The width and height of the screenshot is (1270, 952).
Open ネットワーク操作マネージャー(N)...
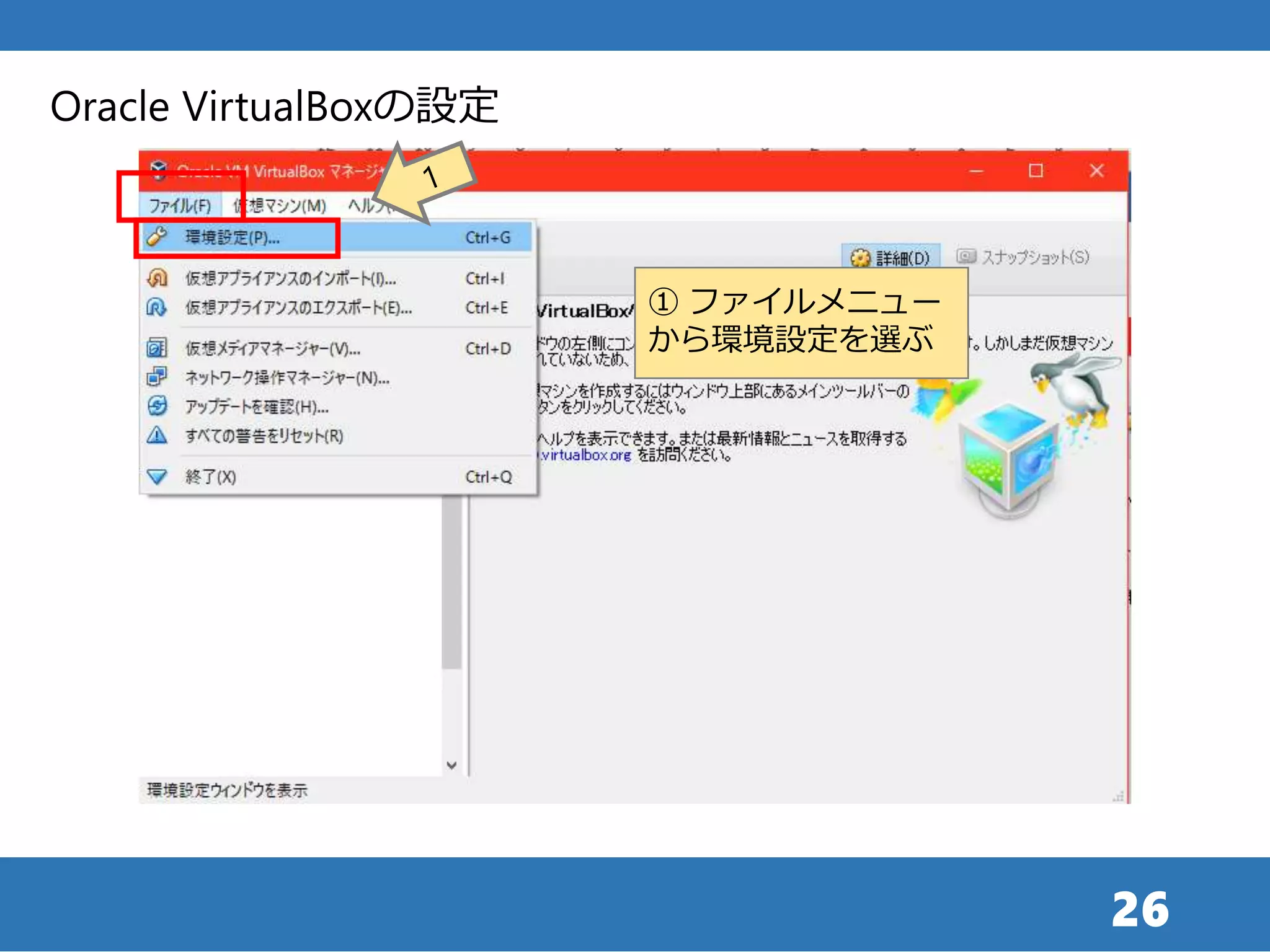click(337, 377)
